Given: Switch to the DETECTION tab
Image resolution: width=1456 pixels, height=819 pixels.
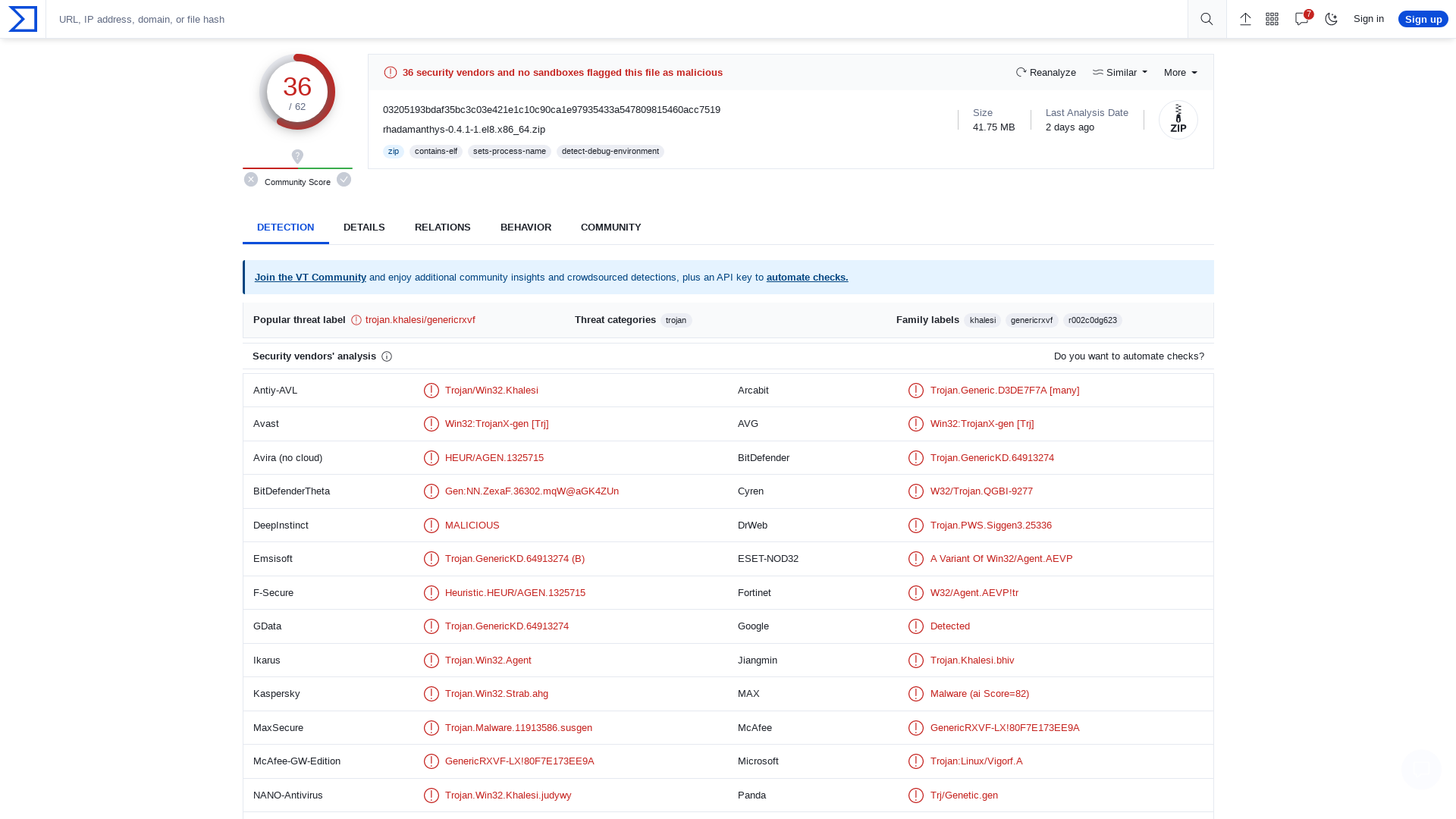Looking at the screenshot, I should point(285,227).
